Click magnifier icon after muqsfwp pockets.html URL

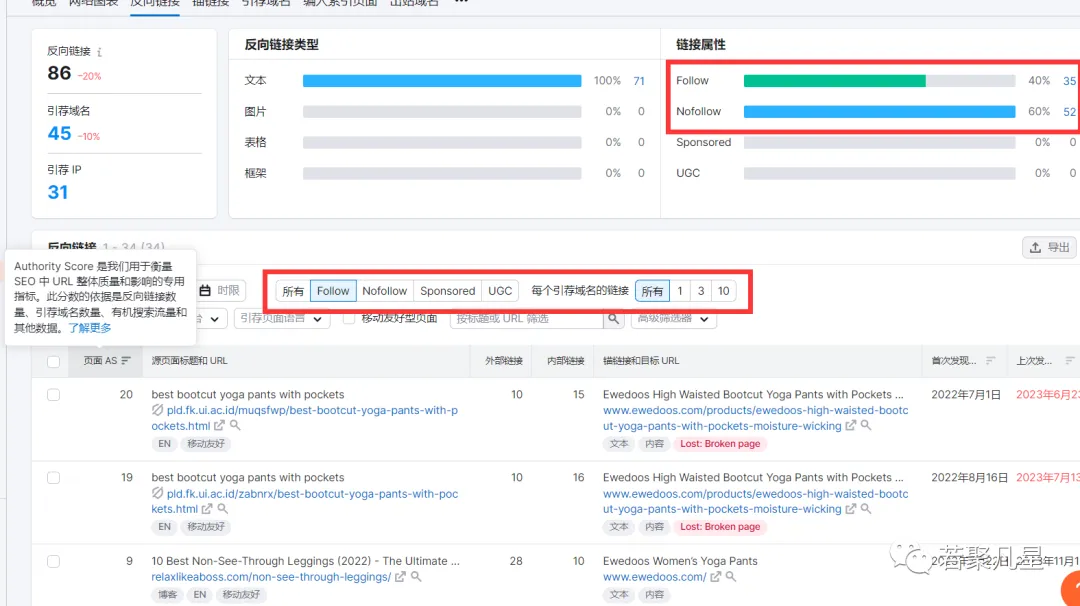tap(235, 426)
